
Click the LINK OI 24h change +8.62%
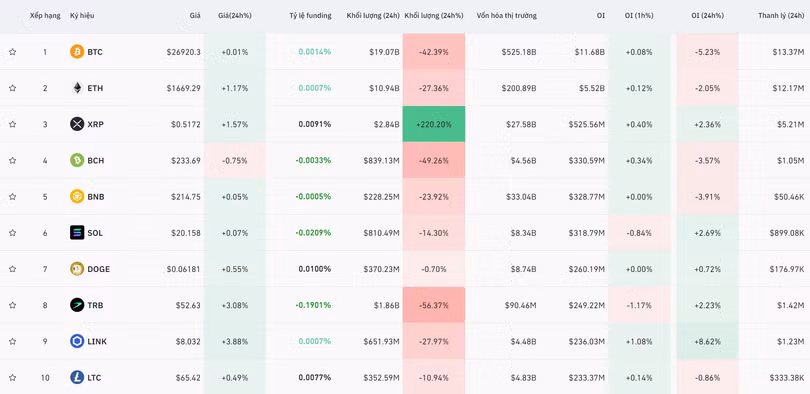[x=707, y=341]
